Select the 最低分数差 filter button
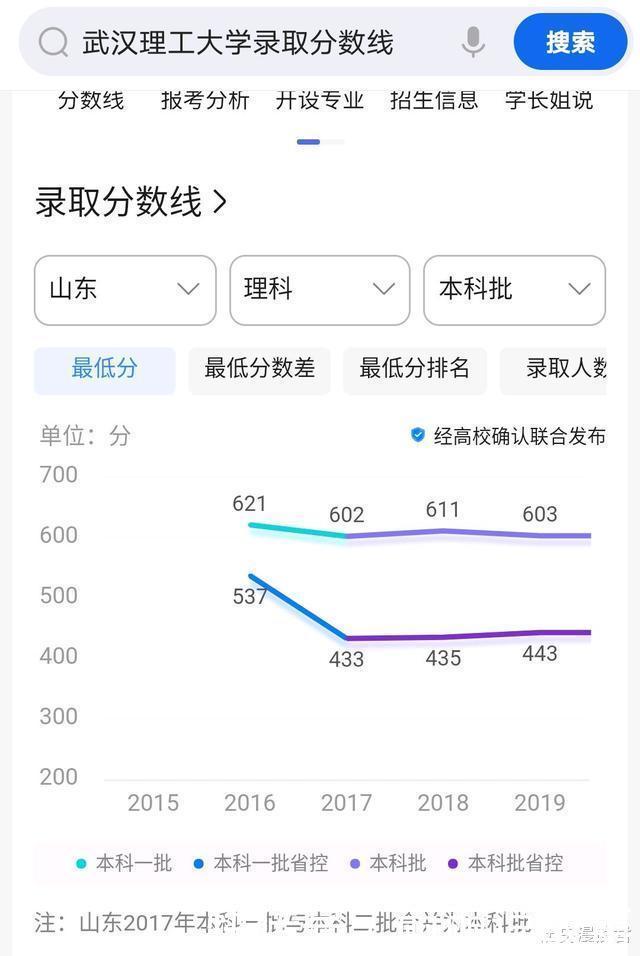640x956 pixels. [x=259, y=370]
